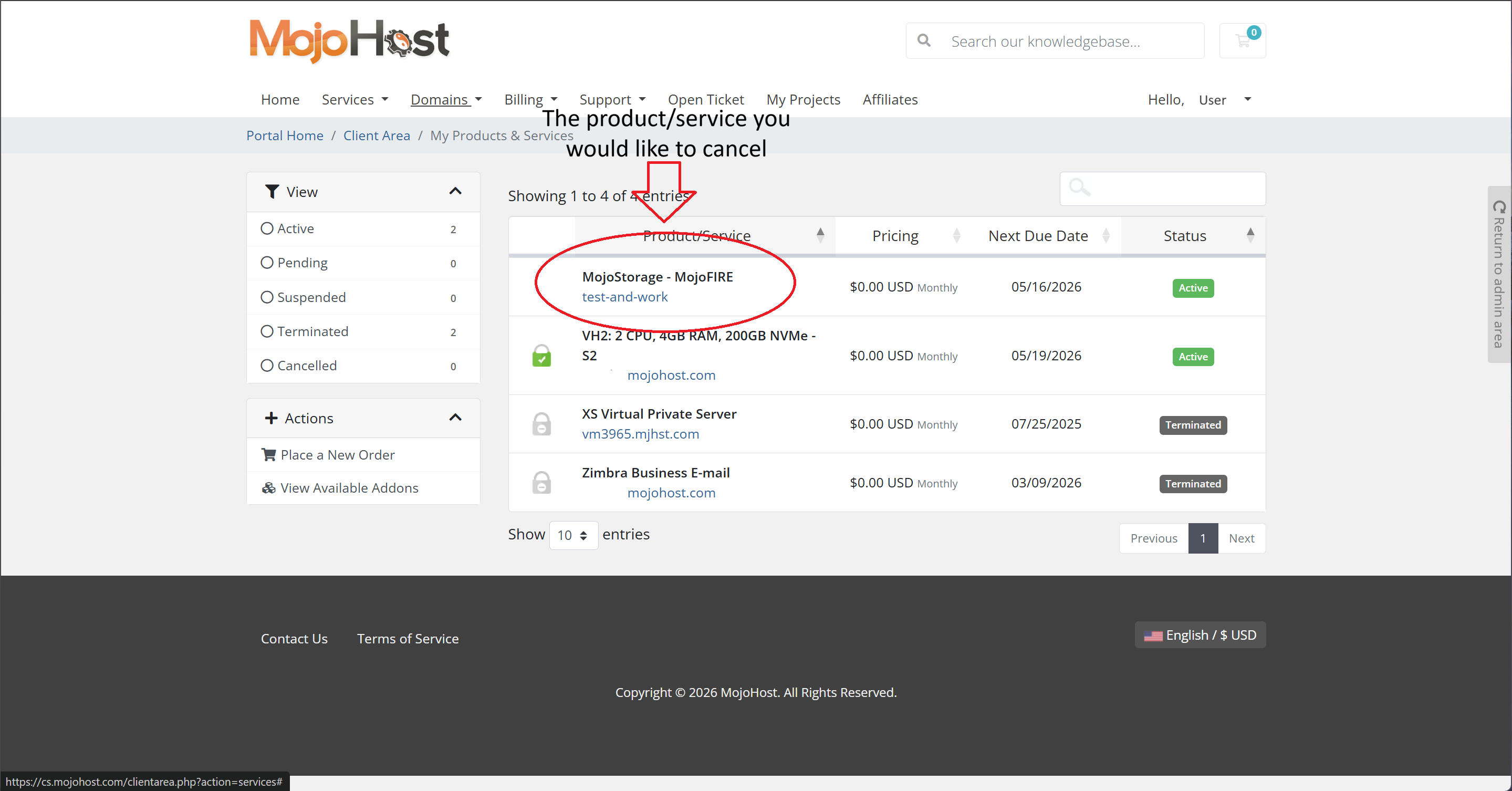Click the grey lock icon beside XS Virtual Private Server
The height and width of the screenshot is (791, 1512).
pyautogui.click(x=541, y=424)
